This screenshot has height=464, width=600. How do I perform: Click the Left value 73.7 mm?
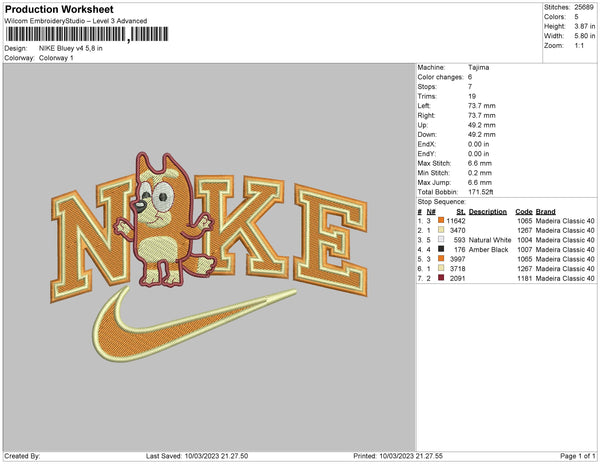(x=481, y=106)
